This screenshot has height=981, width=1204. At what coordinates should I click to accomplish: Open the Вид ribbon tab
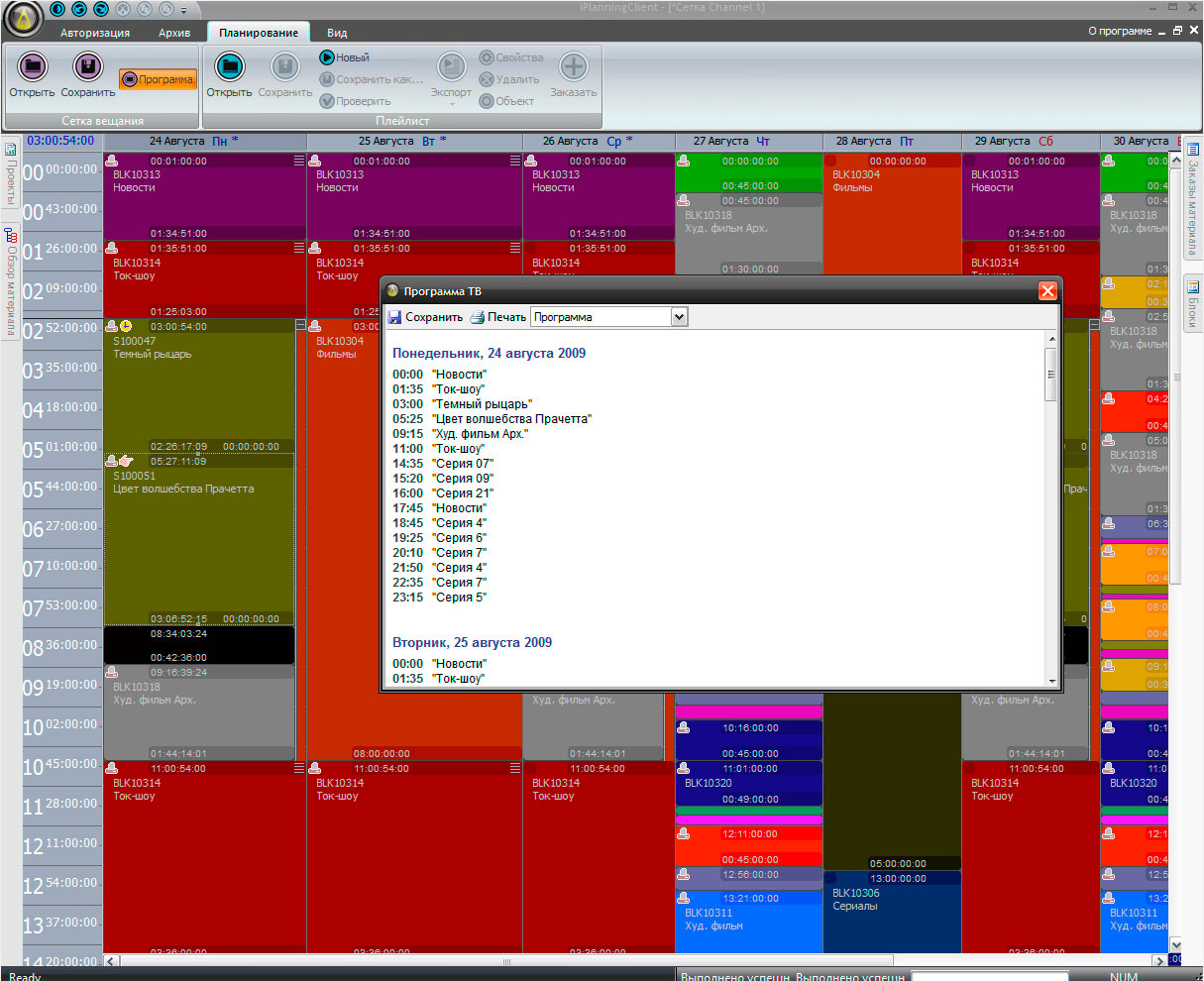pyautogui.click(x=337, y=33)
